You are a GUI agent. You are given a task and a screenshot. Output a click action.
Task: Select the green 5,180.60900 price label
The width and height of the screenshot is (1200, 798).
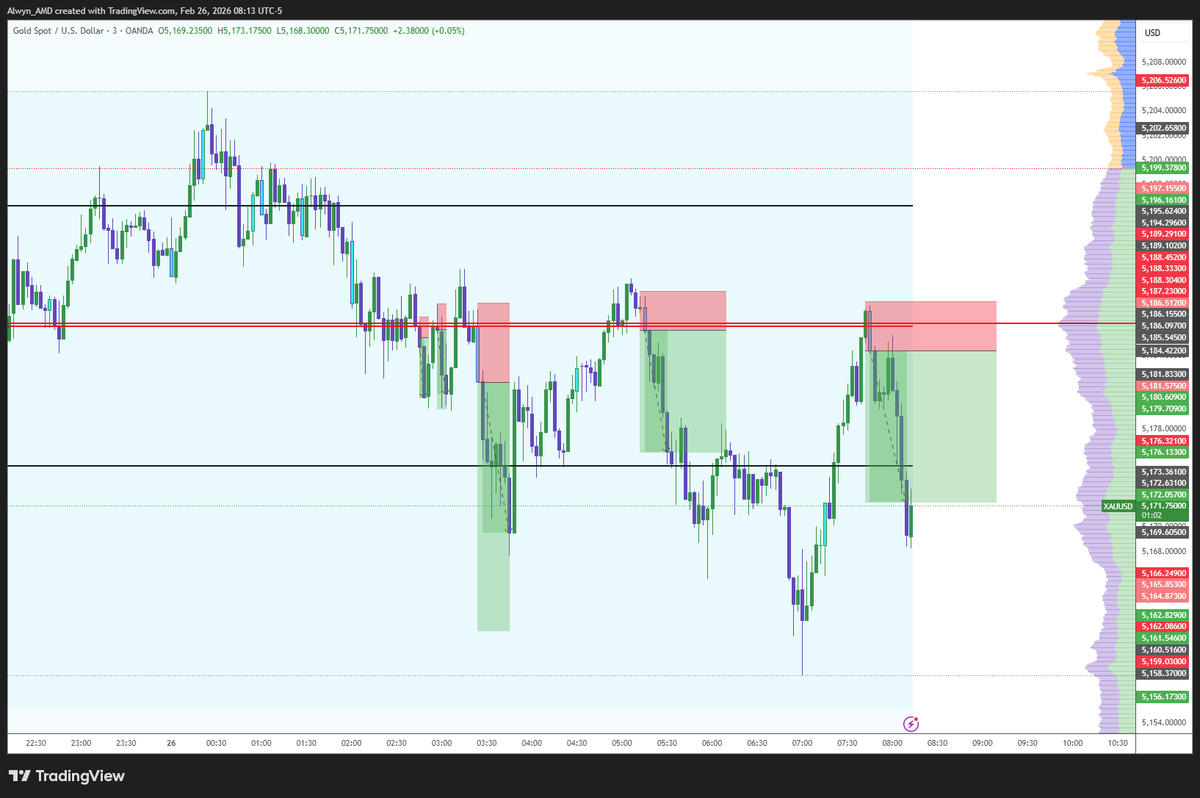(x=1163, y=396)
